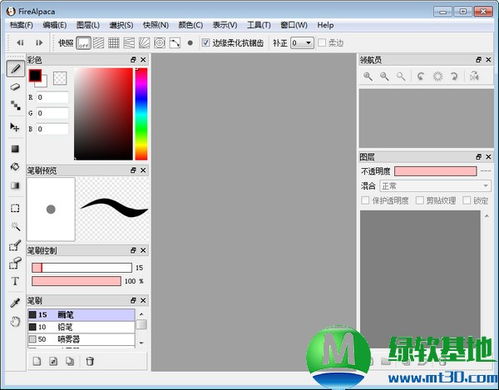The width and height of the screenshot is (499, 390).
Task: Select the Eraser tool
Action: pos(15,87)
